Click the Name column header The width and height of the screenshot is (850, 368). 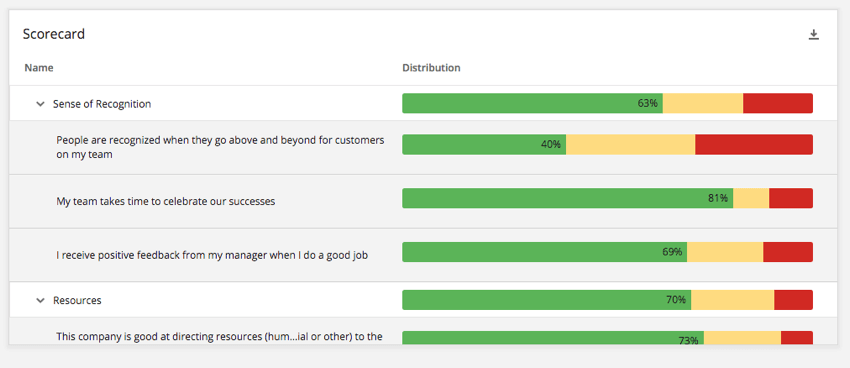(x=39, y=68)
